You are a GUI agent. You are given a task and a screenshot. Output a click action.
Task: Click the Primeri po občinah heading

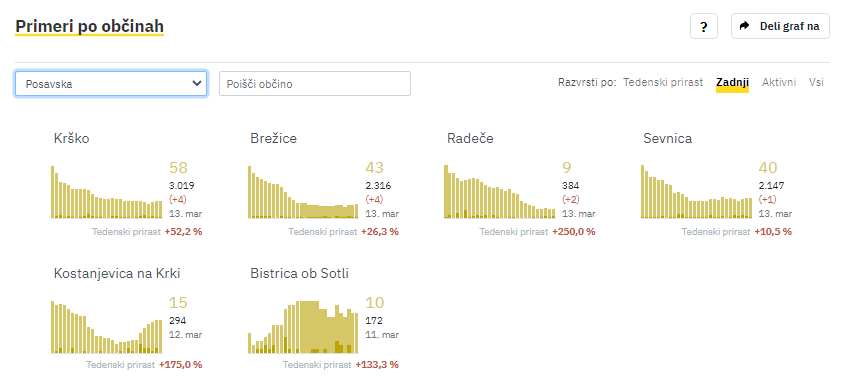pos(90,26)
